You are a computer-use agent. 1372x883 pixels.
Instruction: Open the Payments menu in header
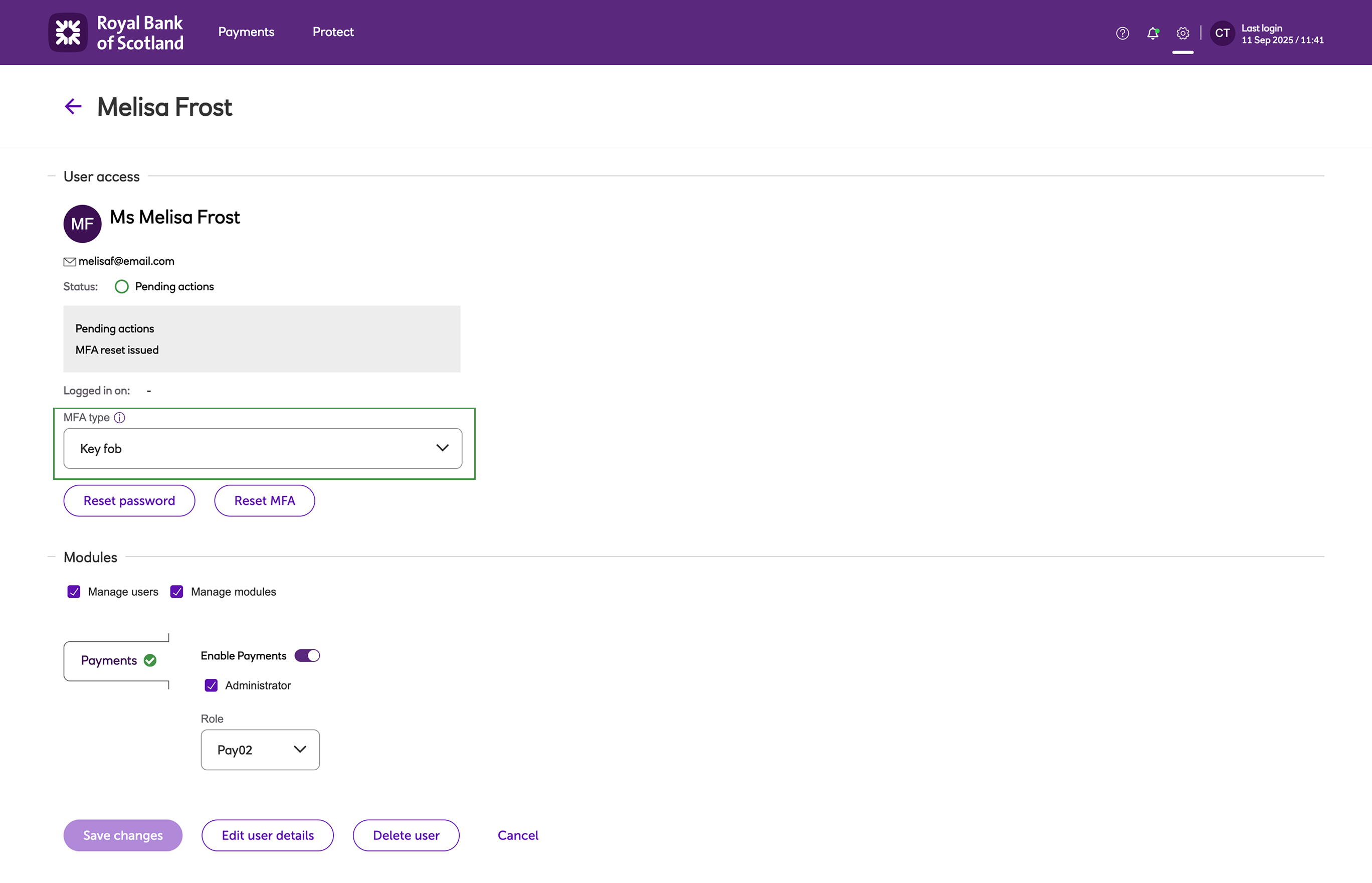click(x=246, y=32)
